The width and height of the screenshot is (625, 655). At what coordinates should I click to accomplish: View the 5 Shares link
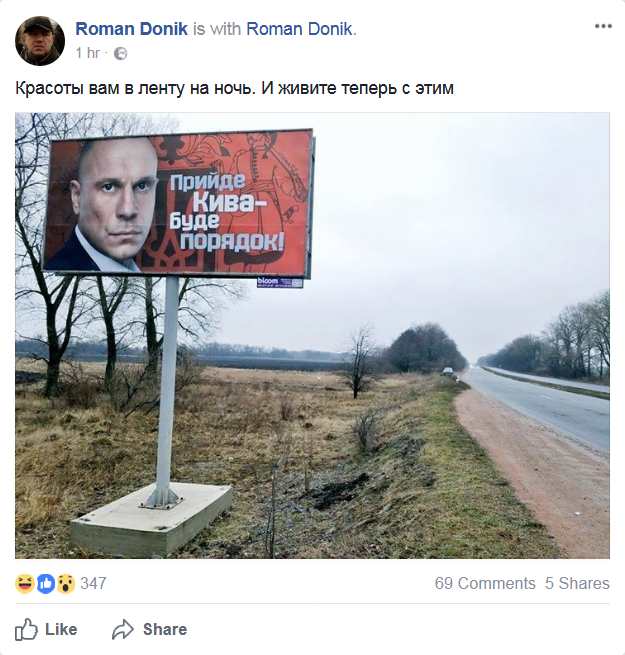point(577,583)
